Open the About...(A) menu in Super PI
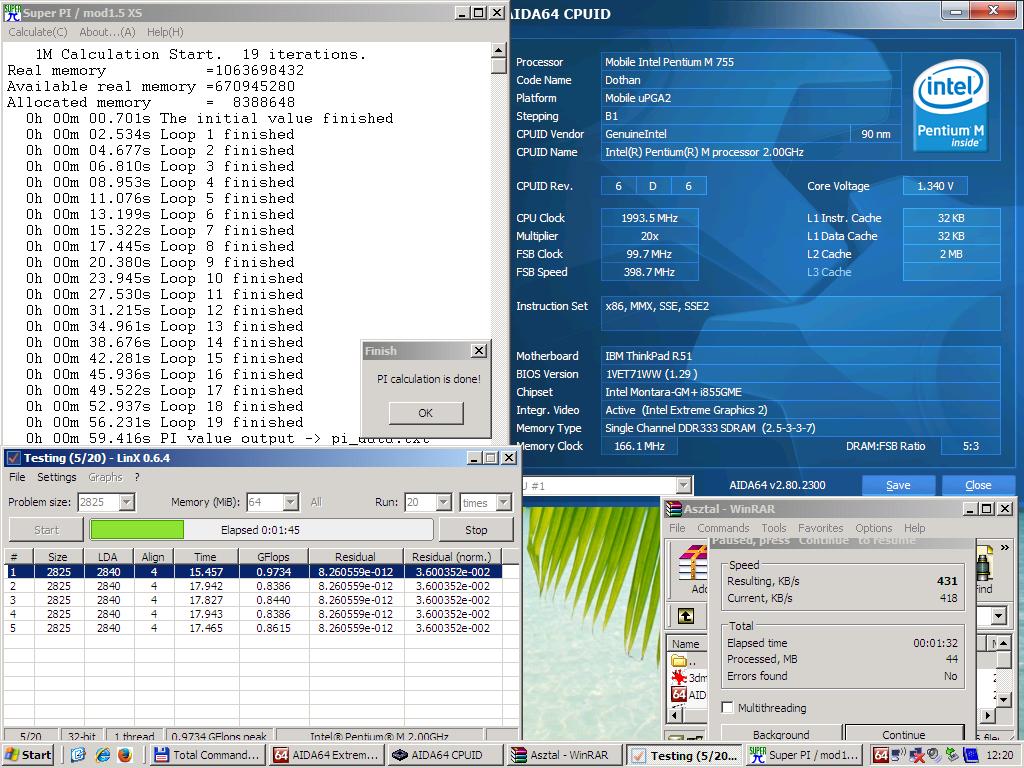Viewport: 1024px width, 768px height. click(107, 32)
